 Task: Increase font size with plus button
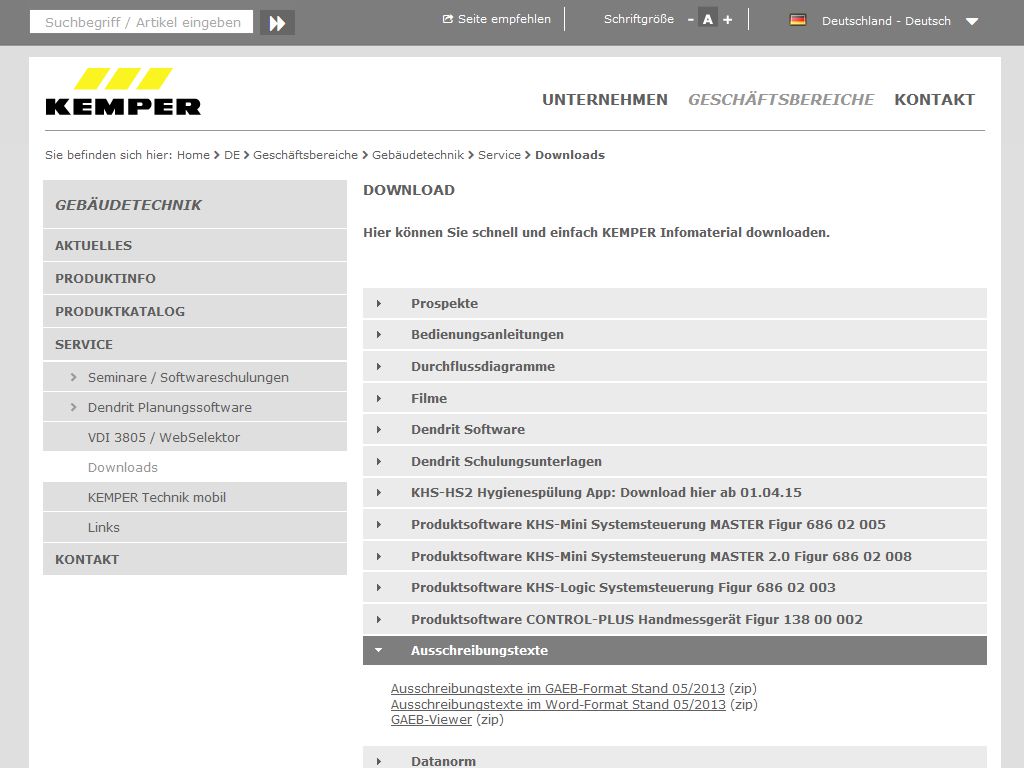point(728,20)
